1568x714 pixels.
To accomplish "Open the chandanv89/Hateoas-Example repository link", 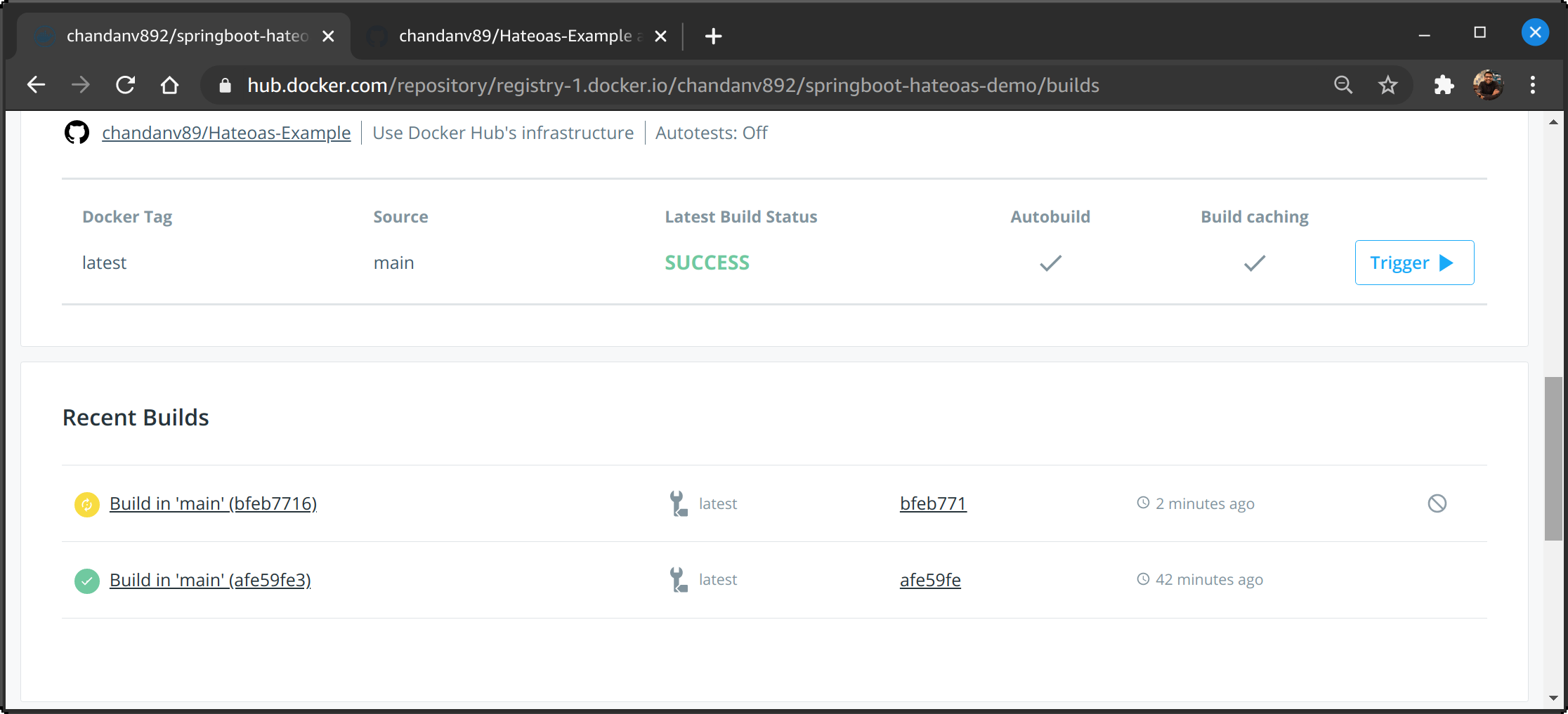I will tap(226, 133).
